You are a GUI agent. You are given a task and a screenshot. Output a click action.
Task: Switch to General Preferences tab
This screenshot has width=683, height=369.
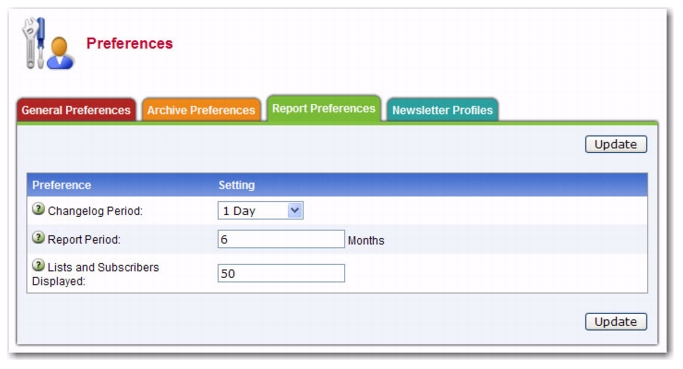(x=76, y=110)
